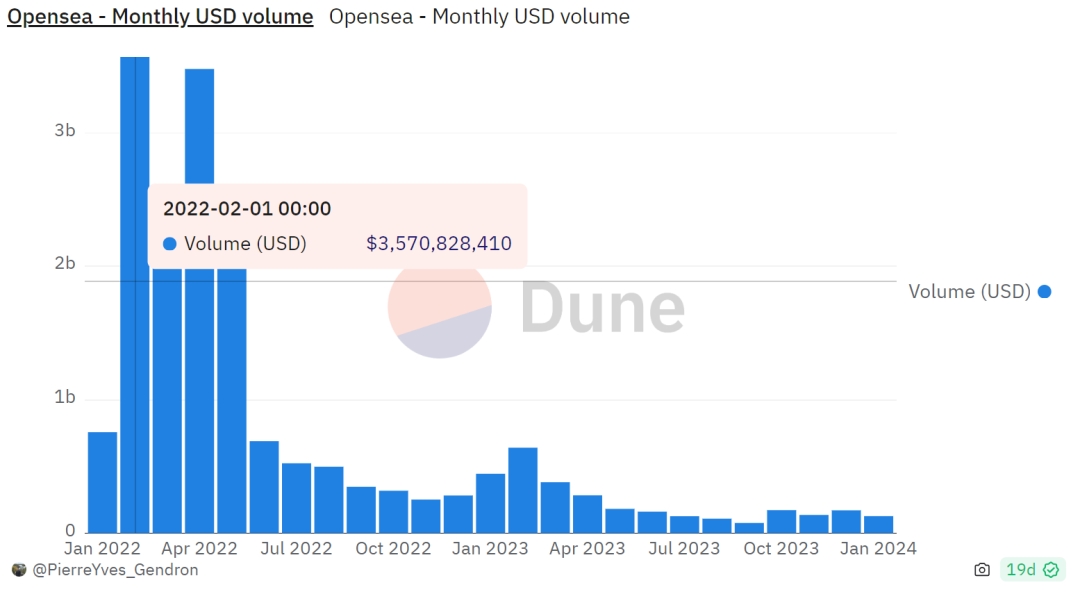Click the $3,570,828,410 tooltip value
This screenshot has width=1080, height=594.
[439, 244]
